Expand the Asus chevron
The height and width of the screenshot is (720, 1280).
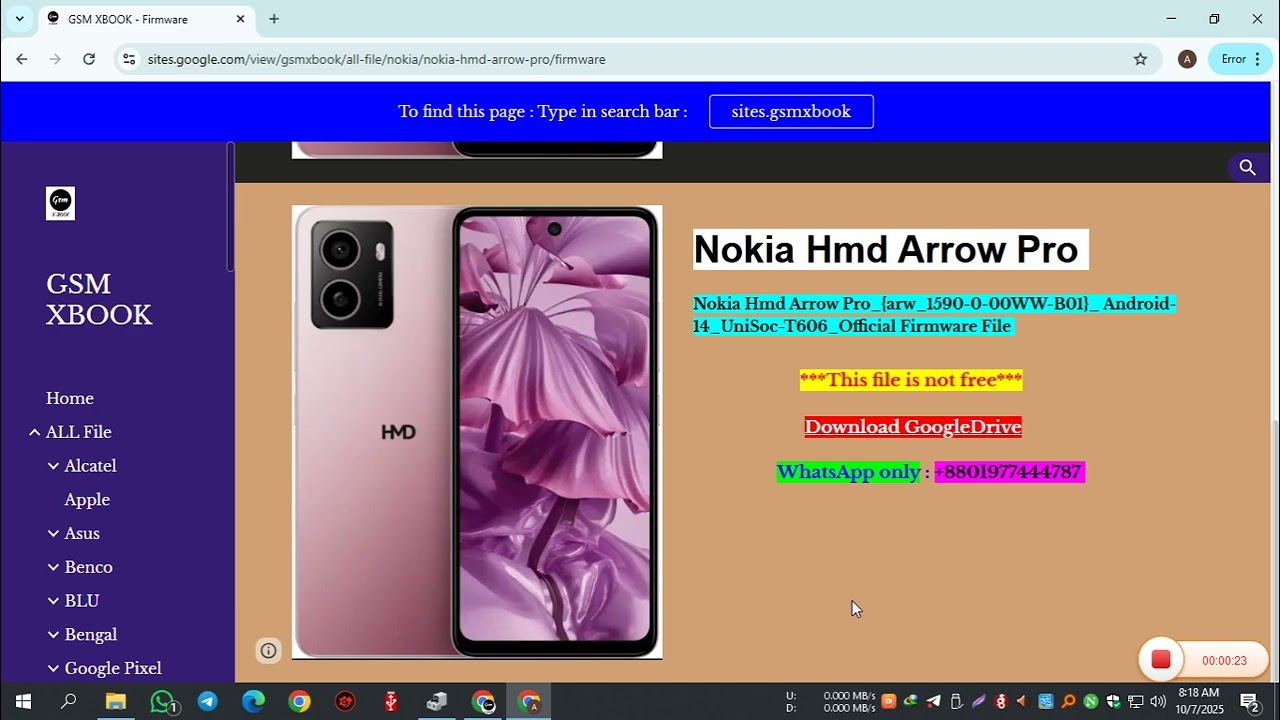[54, 533]
